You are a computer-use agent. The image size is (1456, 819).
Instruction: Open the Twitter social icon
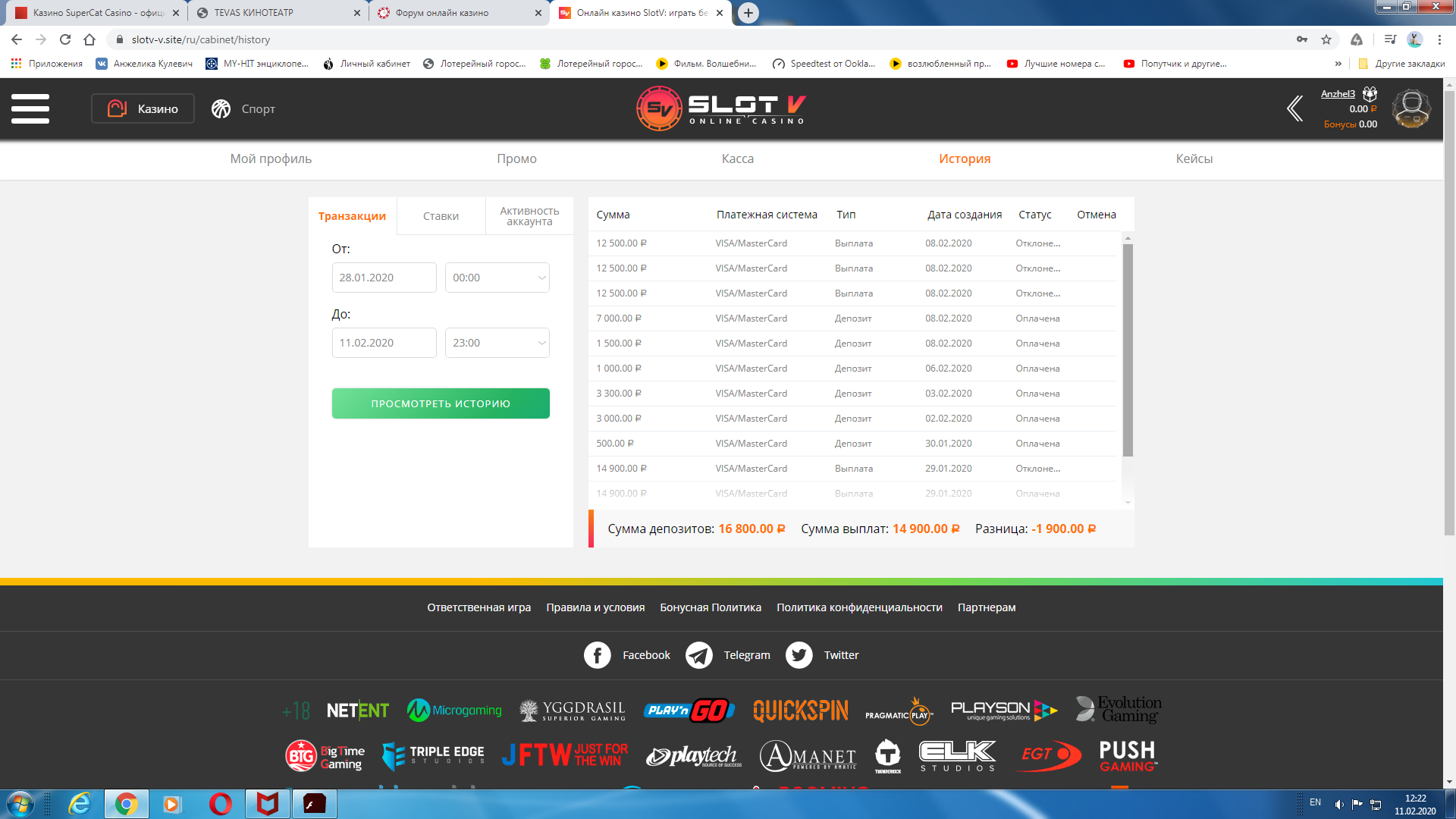799,655
